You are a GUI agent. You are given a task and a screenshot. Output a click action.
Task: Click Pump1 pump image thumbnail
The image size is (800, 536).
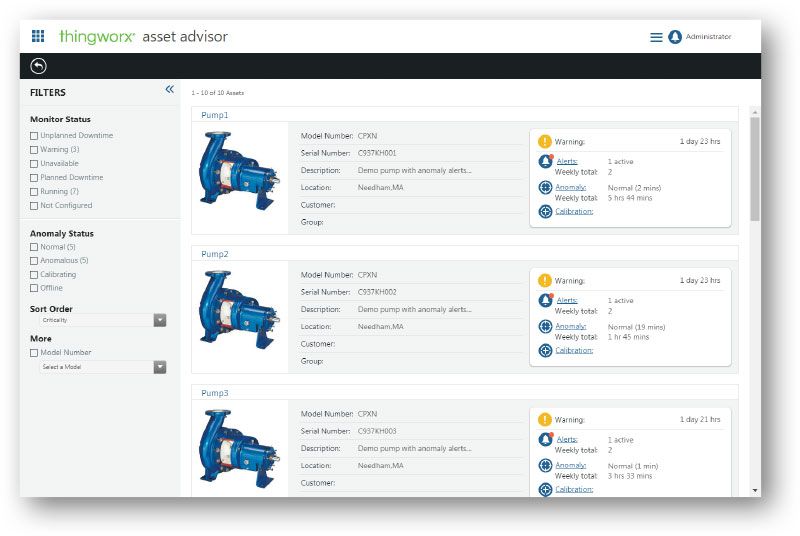point(239,170)
